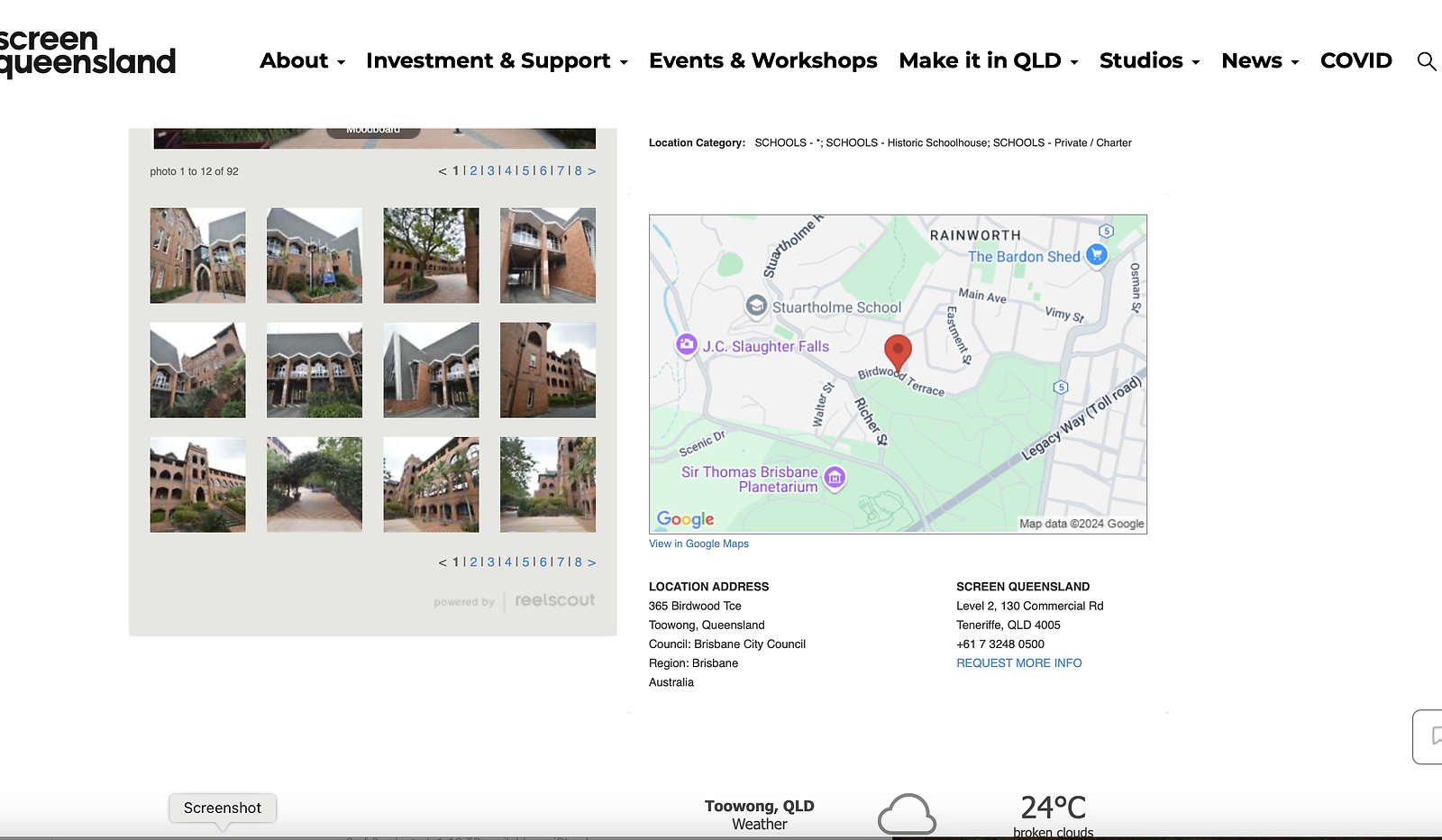Open fourth thumbnail in first row
The image size is (1442, 840).
click(548, 255)
